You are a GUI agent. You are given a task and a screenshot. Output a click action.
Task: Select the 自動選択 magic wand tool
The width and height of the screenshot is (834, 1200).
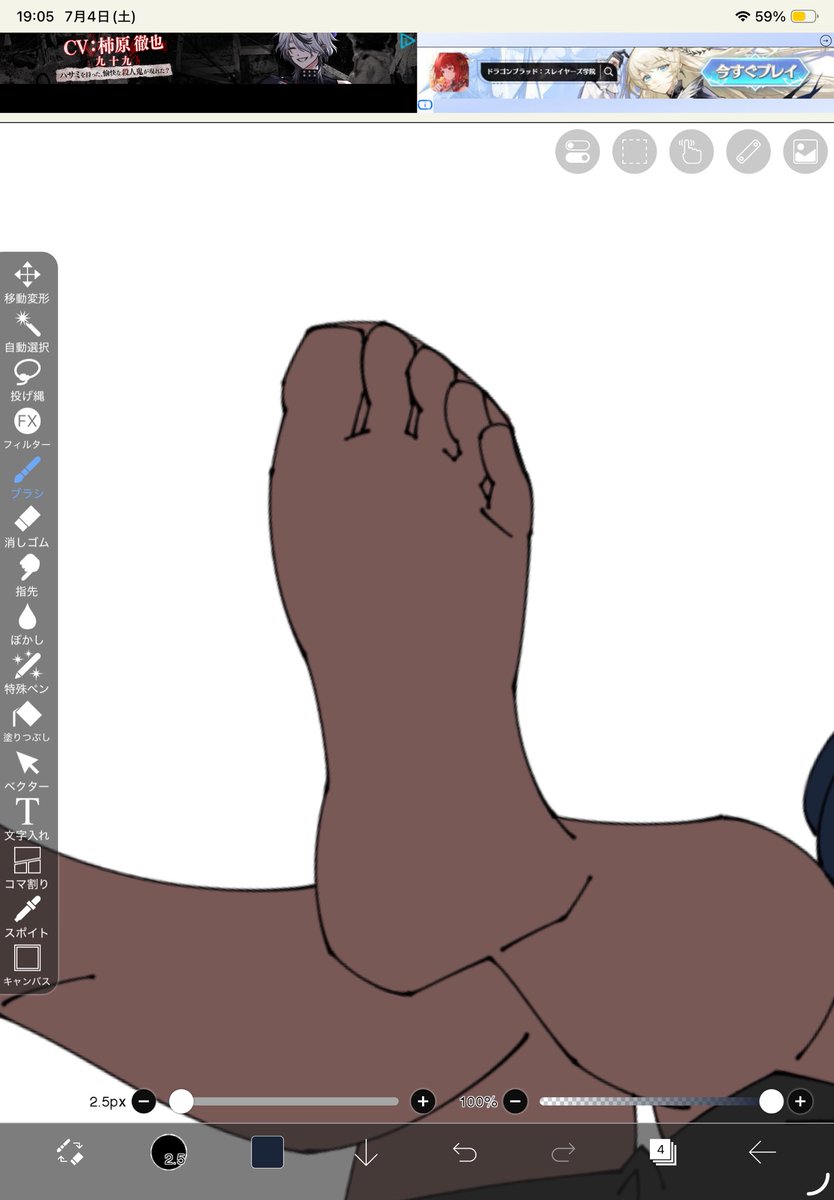click(27, 330)
